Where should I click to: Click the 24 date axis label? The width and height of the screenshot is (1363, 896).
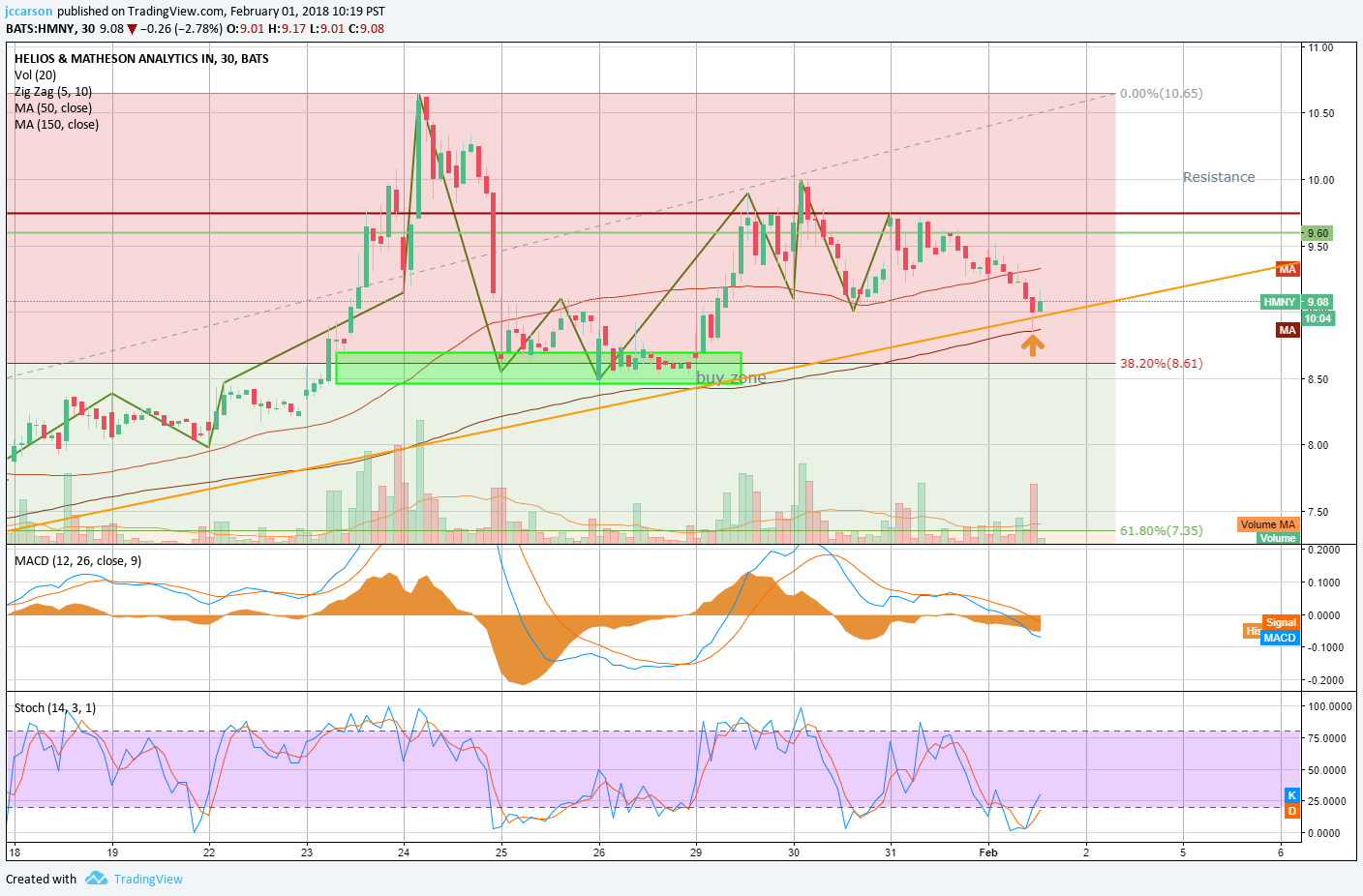coord(404,852)
